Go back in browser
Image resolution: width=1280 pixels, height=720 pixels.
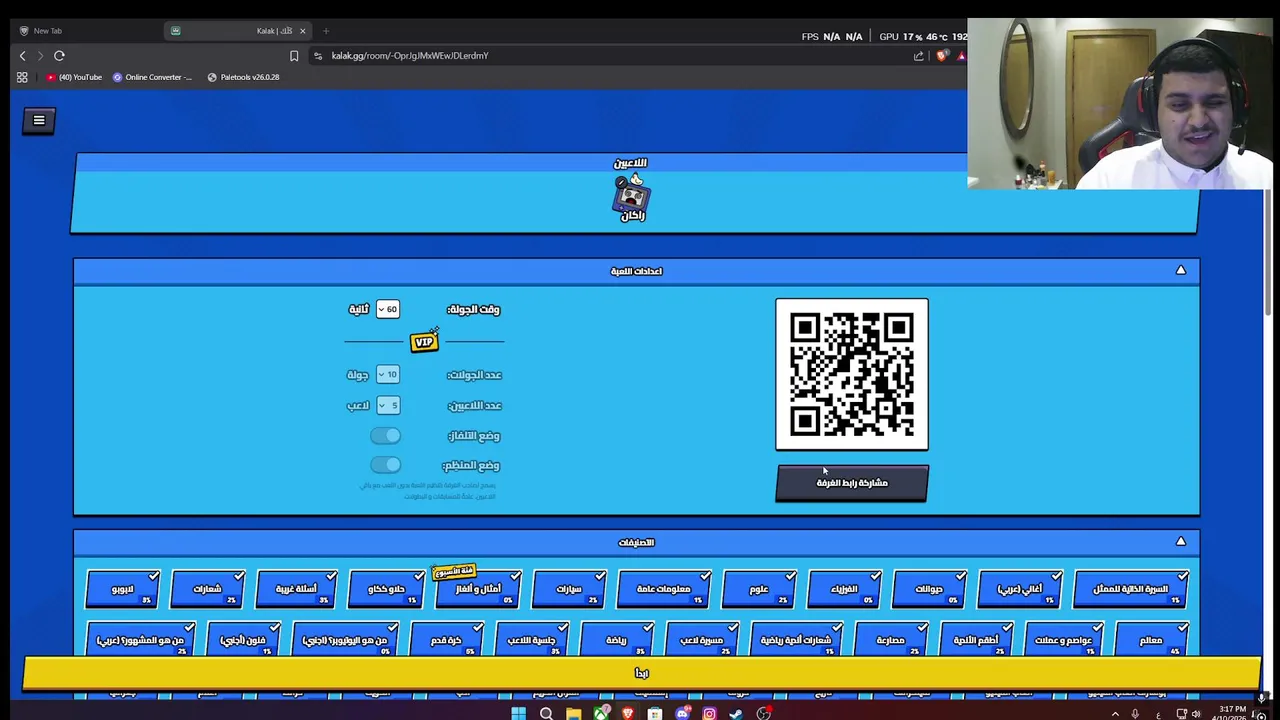tap(23, 56)
